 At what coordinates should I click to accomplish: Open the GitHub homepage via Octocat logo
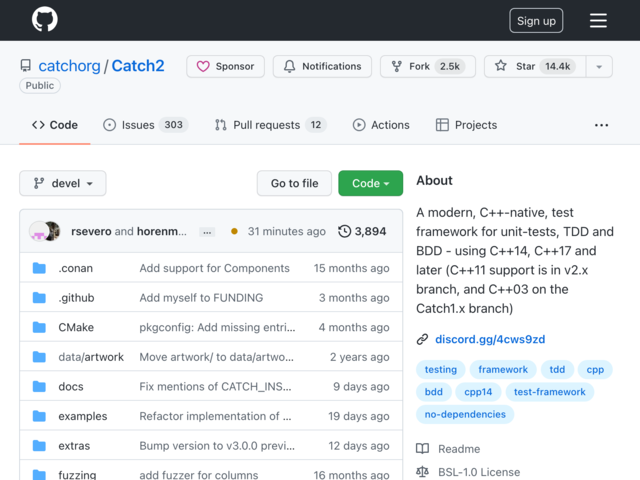coord(44,19)
